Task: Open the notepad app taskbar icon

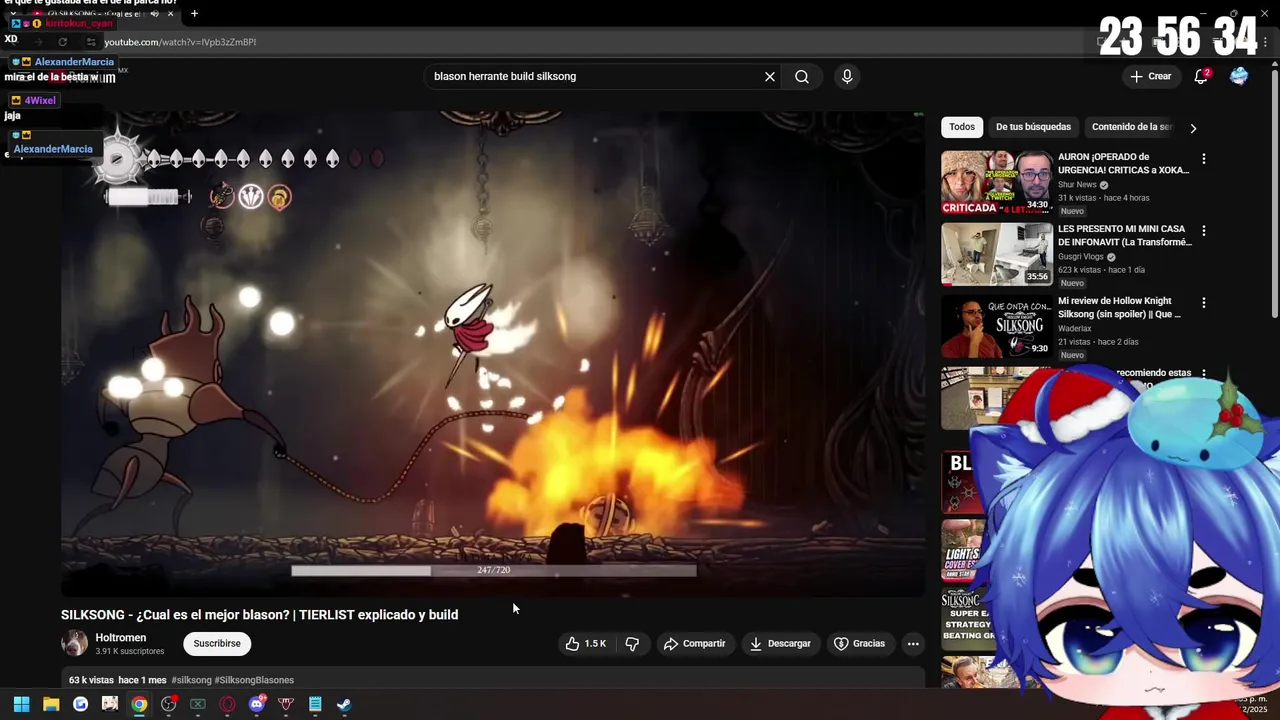Action: coord(315,704)
